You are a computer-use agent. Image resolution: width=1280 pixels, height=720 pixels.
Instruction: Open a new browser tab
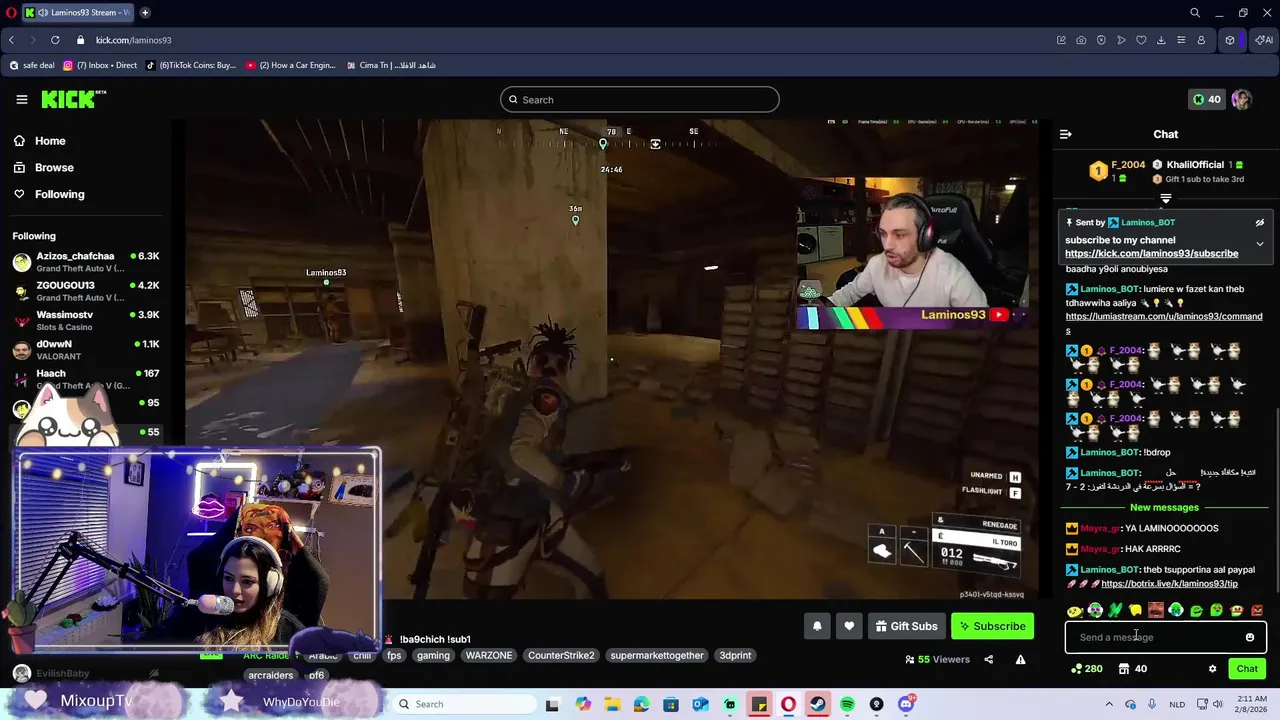pos(145,12)
